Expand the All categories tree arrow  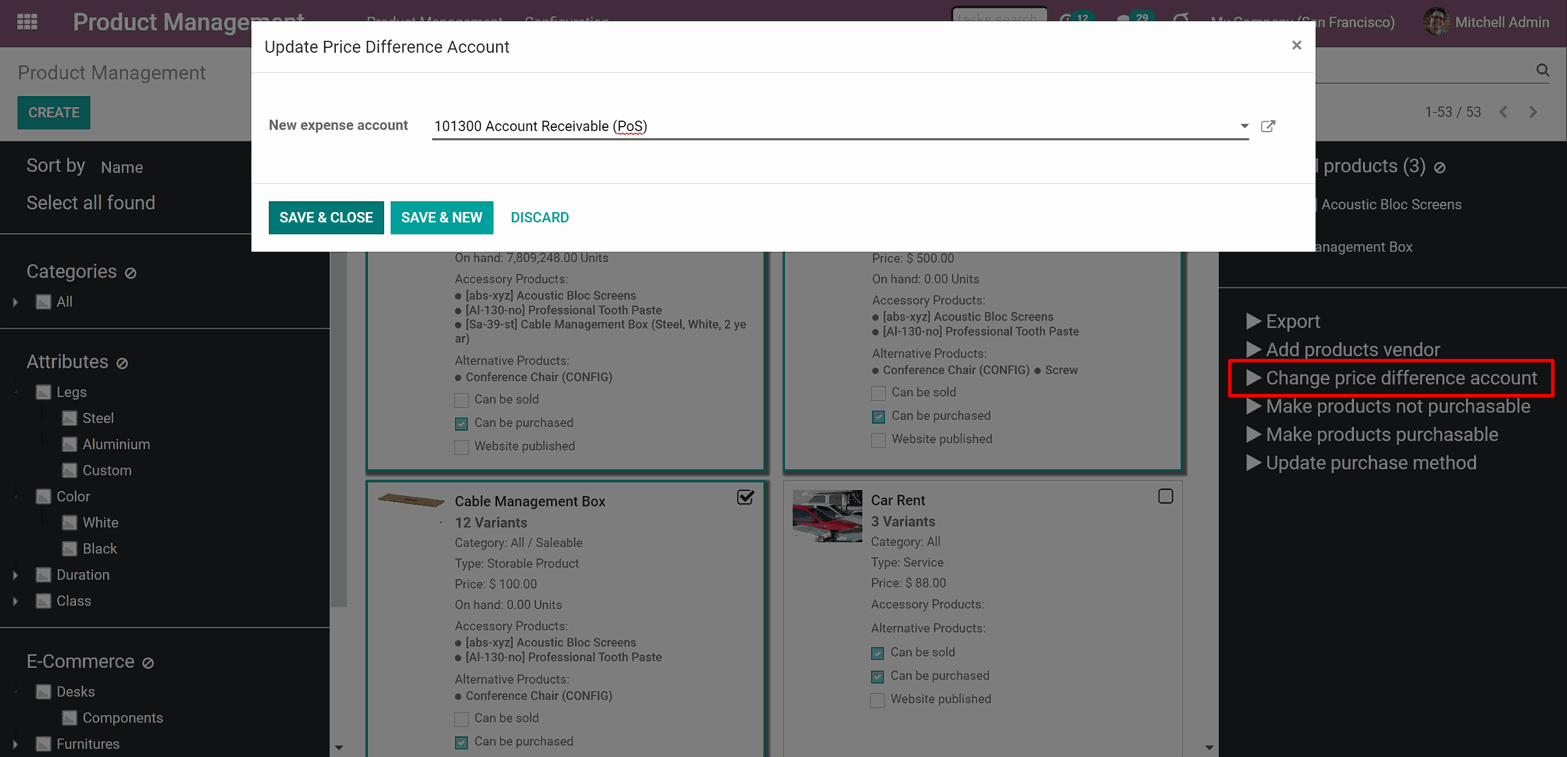(15, 302)
